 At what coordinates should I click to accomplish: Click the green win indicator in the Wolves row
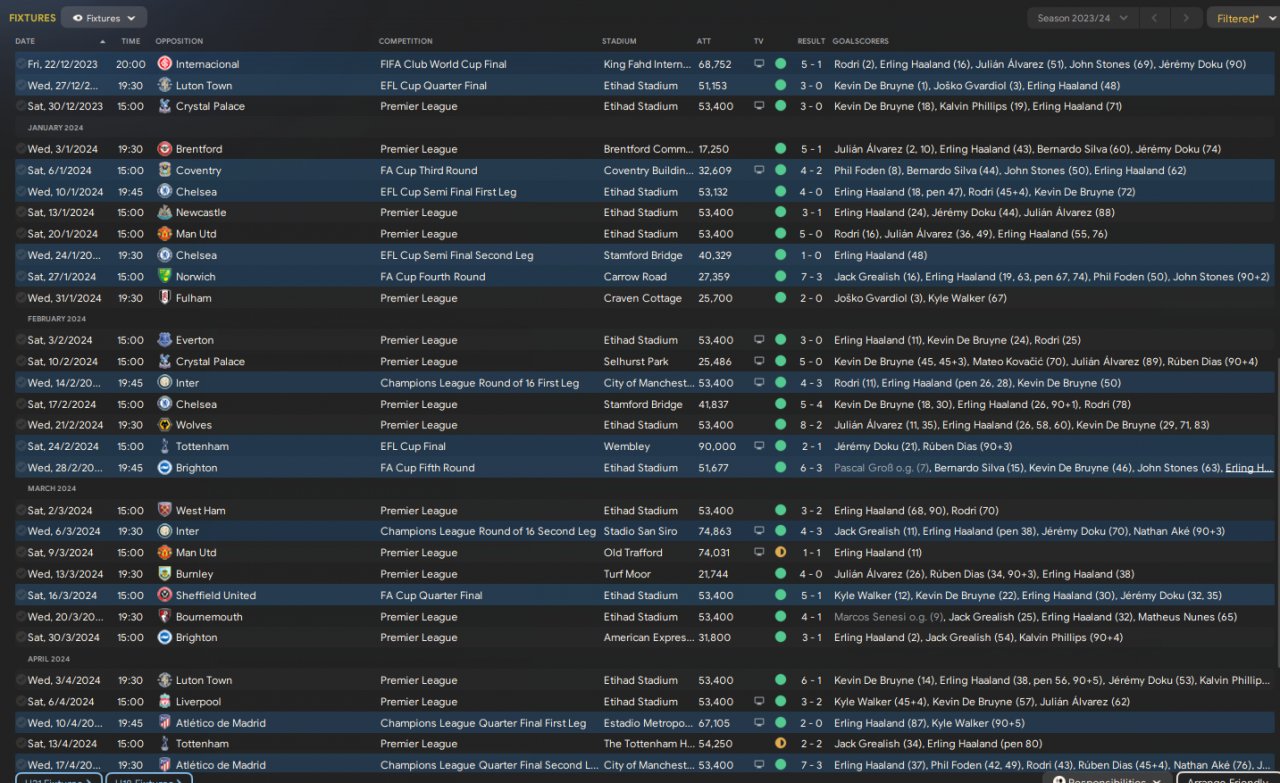coord(780,425)
